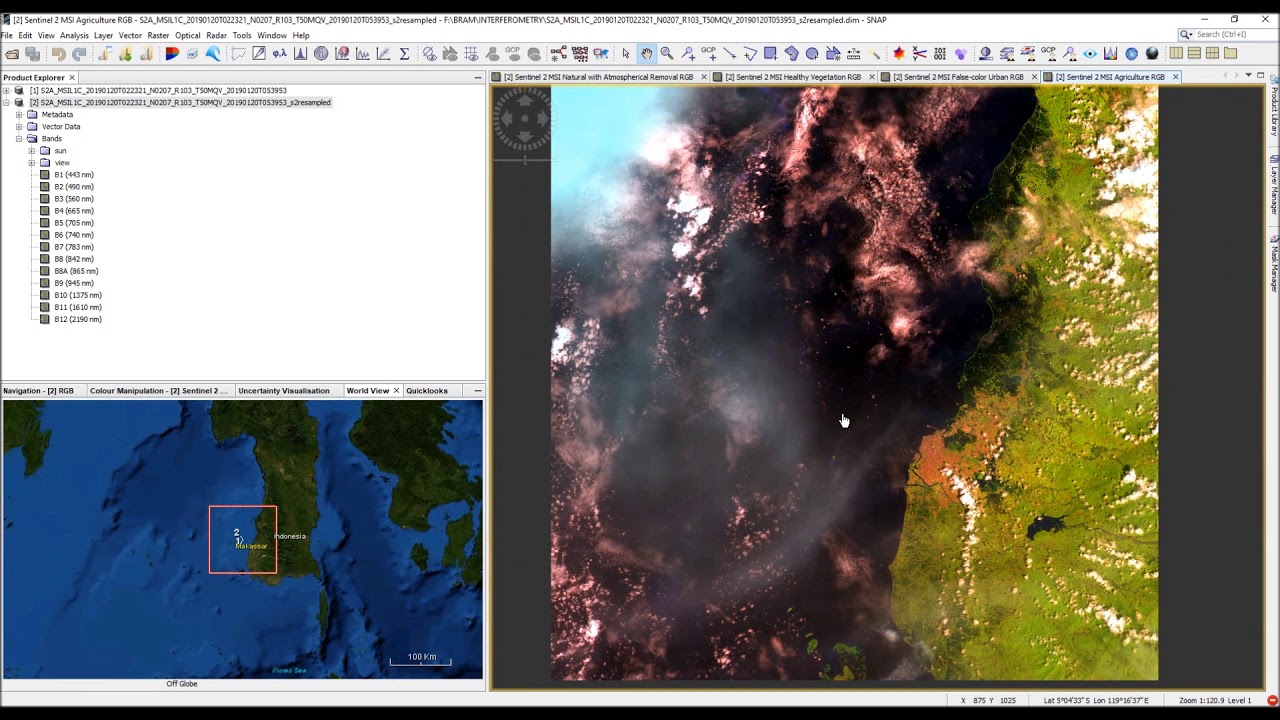1280x720 pixels.
Task: Click the Search input field
Action: [x=1234, y=34]
